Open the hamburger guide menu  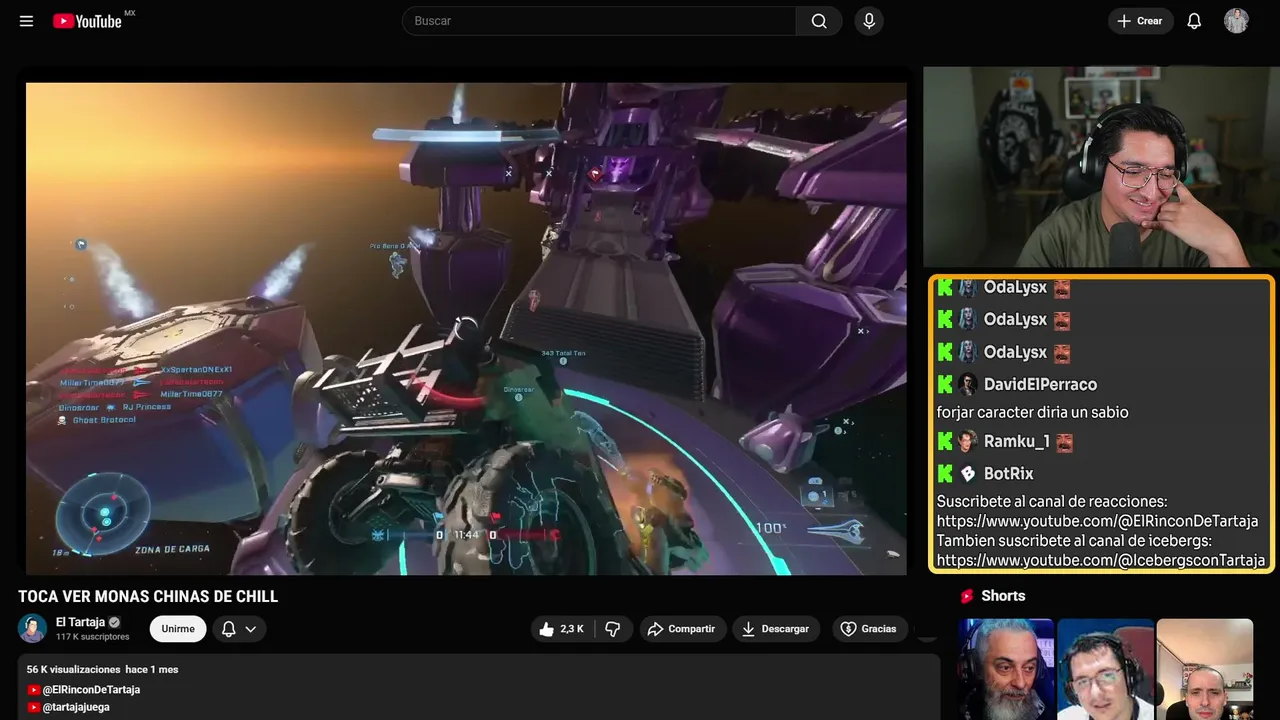click(26, 21)
